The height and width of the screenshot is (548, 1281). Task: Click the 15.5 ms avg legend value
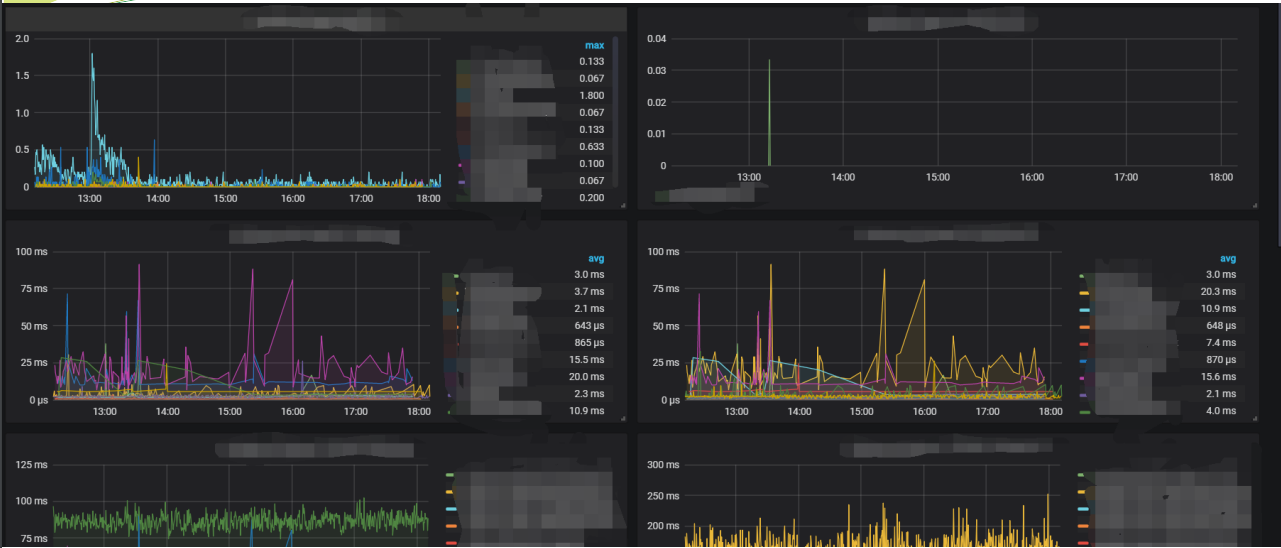586,359
